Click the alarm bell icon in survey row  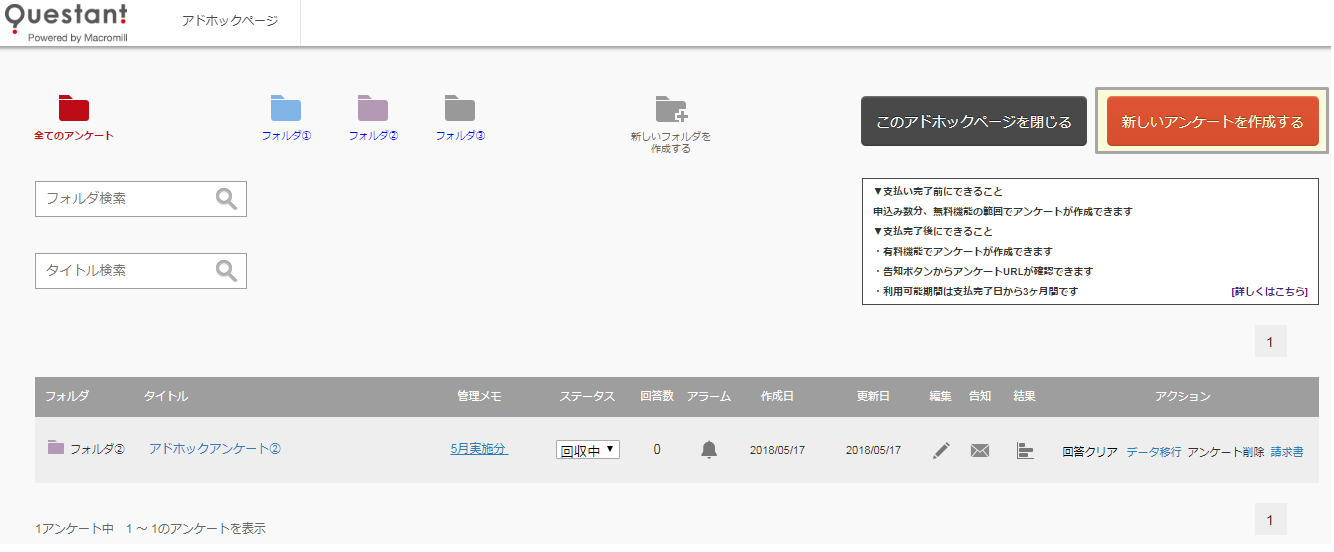(x=709, y=450)
